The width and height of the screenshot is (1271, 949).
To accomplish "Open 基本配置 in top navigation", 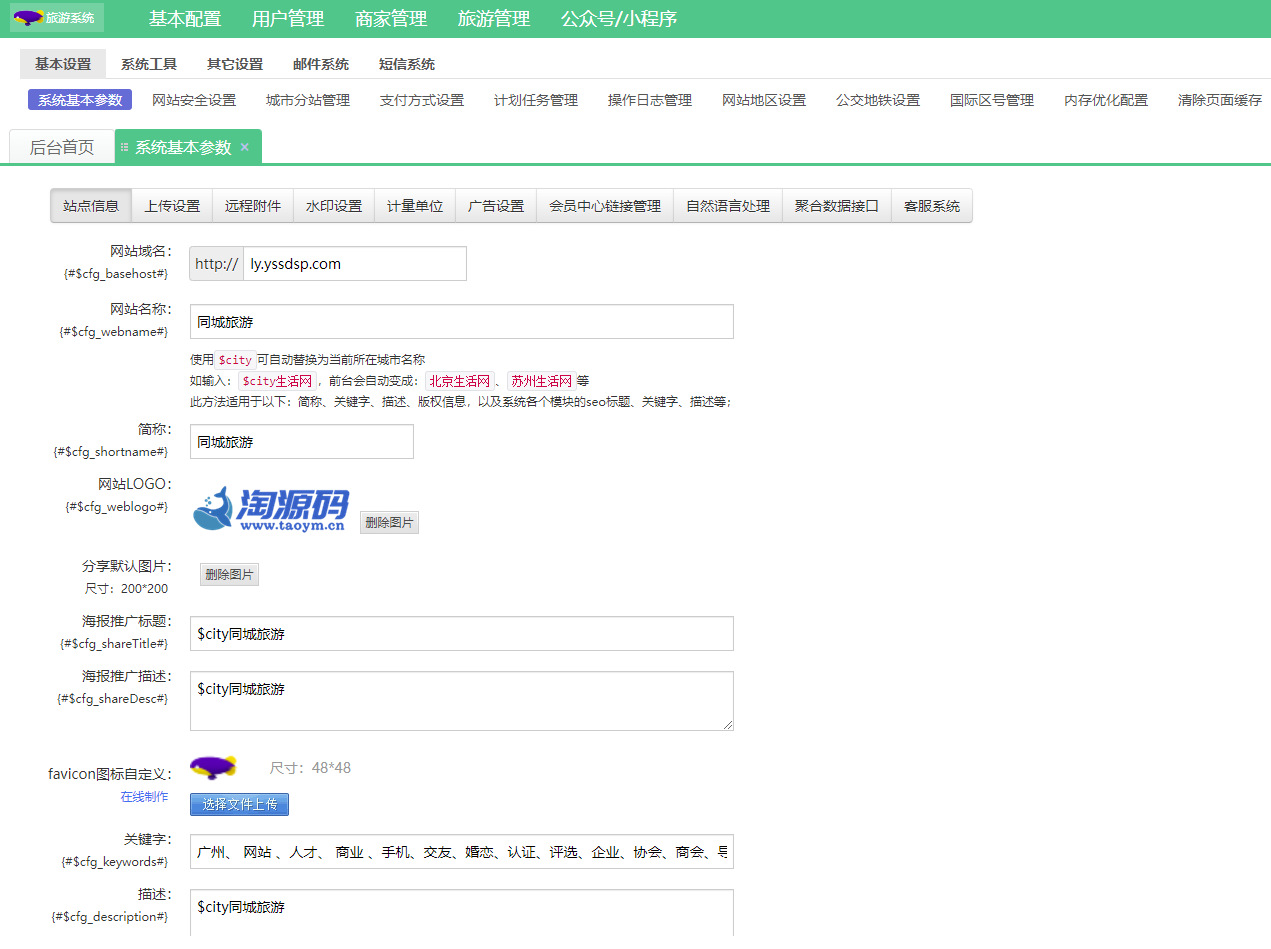I will coord(185,18).
